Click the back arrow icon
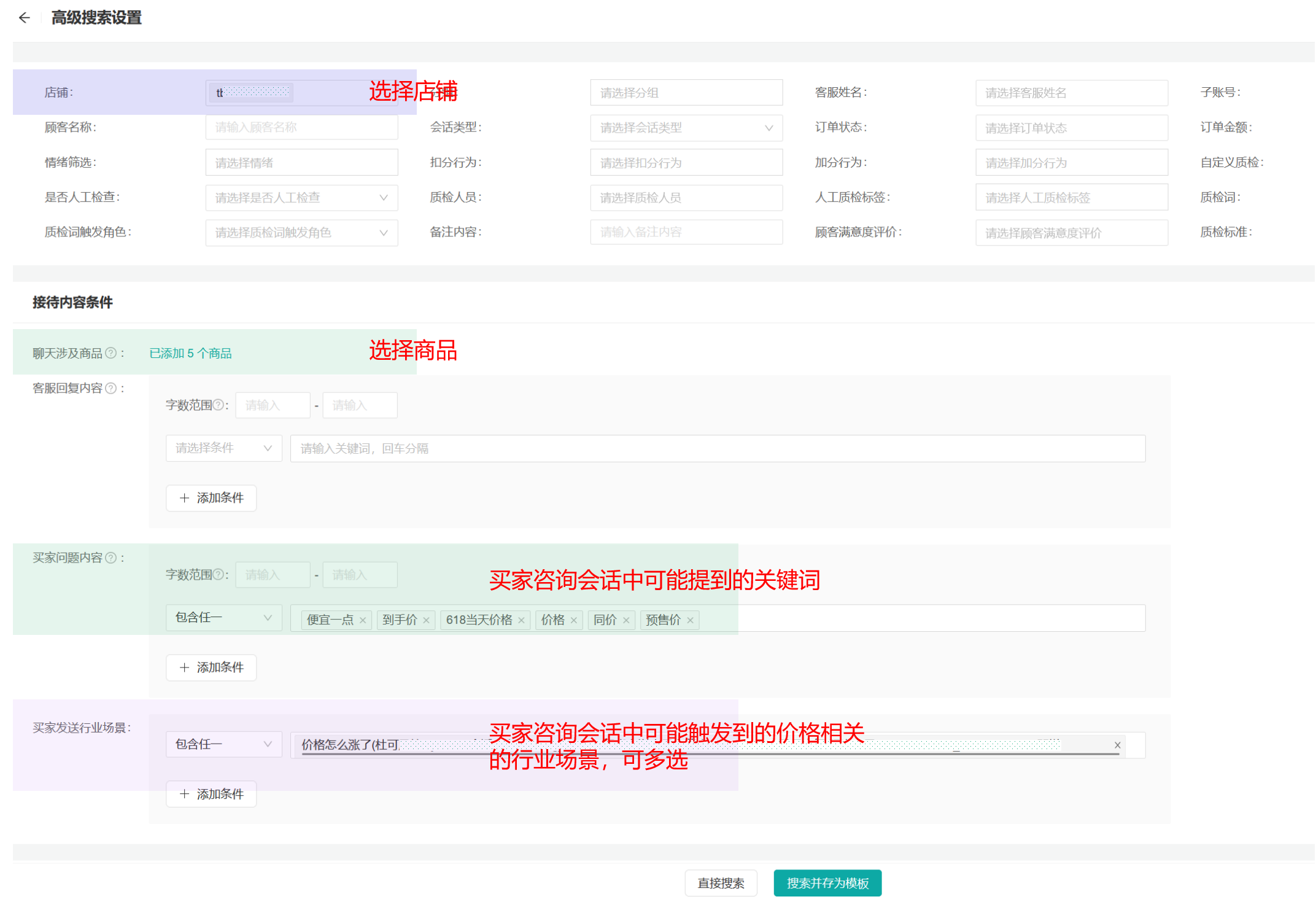 [x=24, y=18]
